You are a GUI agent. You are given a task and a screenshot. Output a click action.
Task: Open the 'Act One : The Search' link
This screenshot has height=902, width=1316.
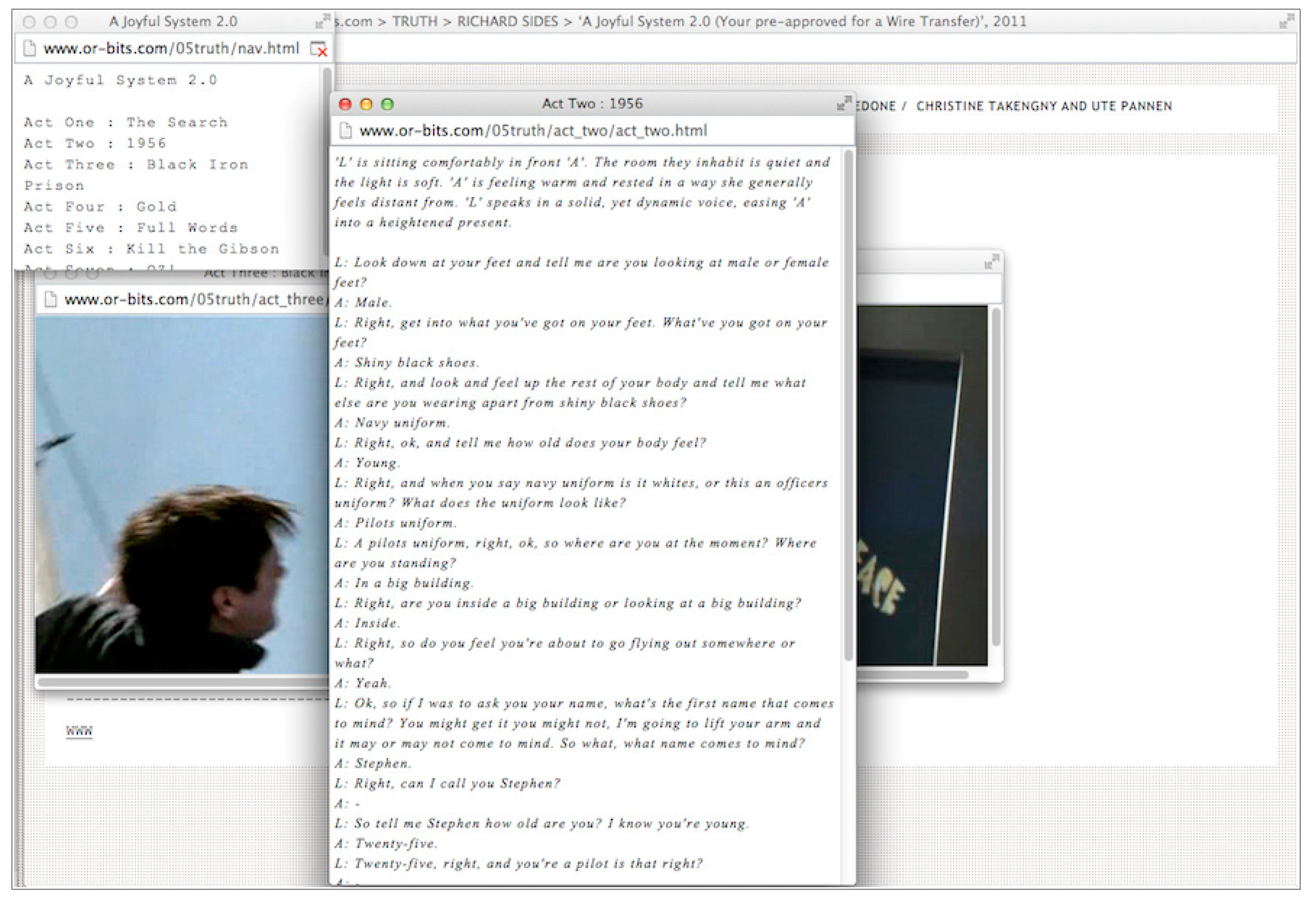click(x=125, y=122)
